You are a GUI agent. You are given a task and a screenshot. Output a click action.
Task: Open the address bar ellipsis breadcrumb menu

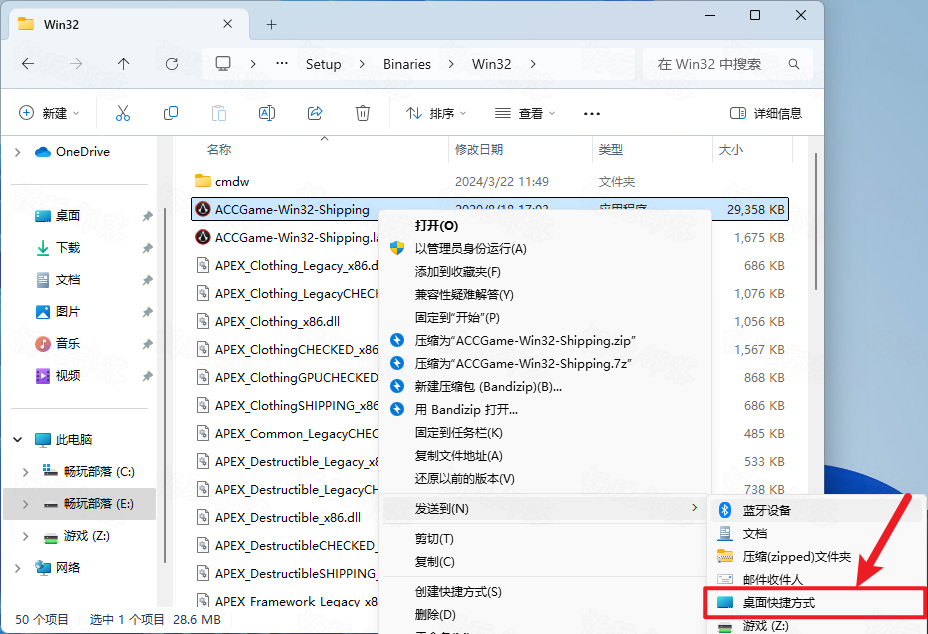[282, 63]
